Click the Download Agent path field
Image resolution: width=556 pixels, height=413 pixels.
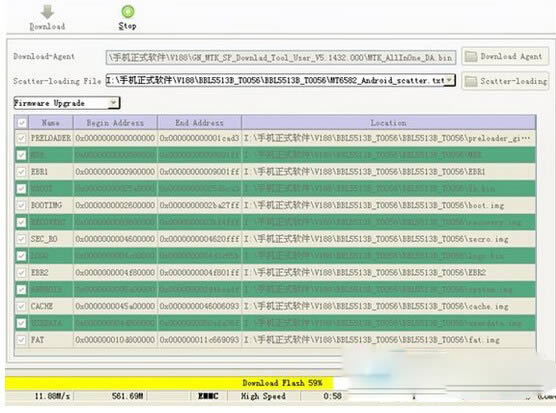[x=280, y=57]
